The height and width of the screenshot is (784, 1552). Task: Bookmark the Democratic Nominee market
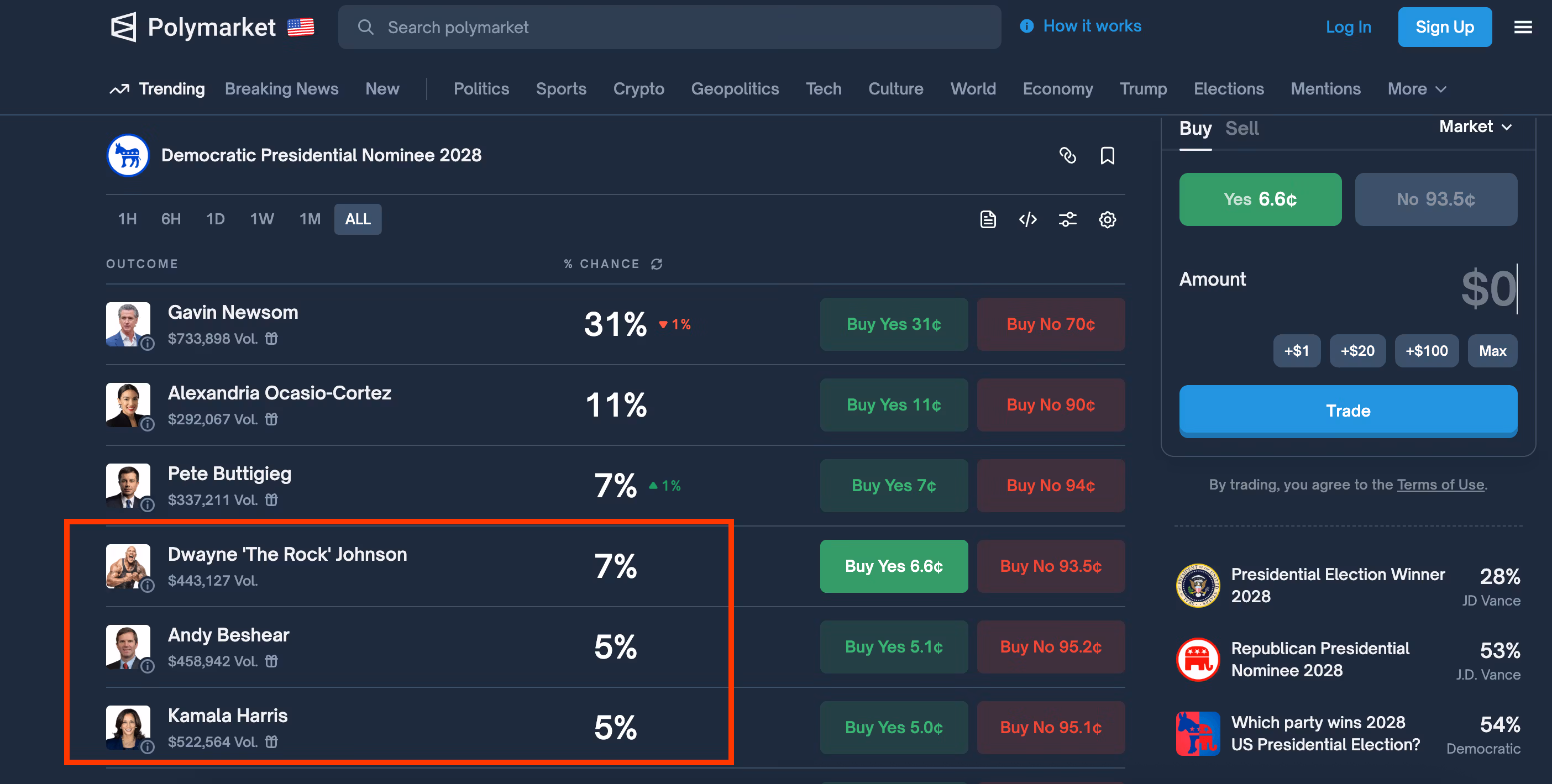[1108, 155]
